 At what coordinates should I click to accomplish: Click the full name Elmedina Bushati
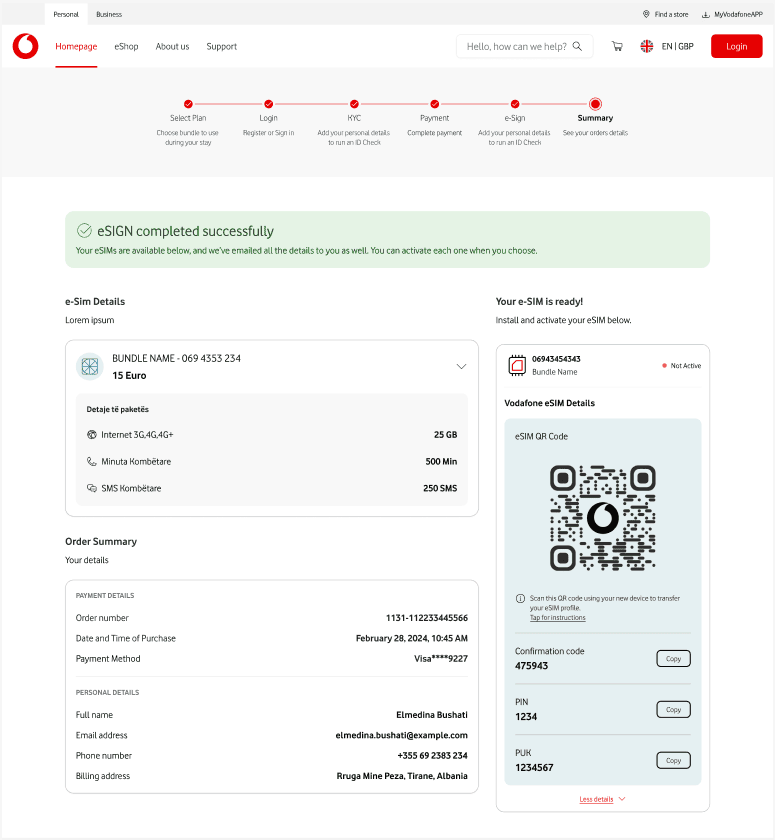pyautogui.click(x=432, y=715)
